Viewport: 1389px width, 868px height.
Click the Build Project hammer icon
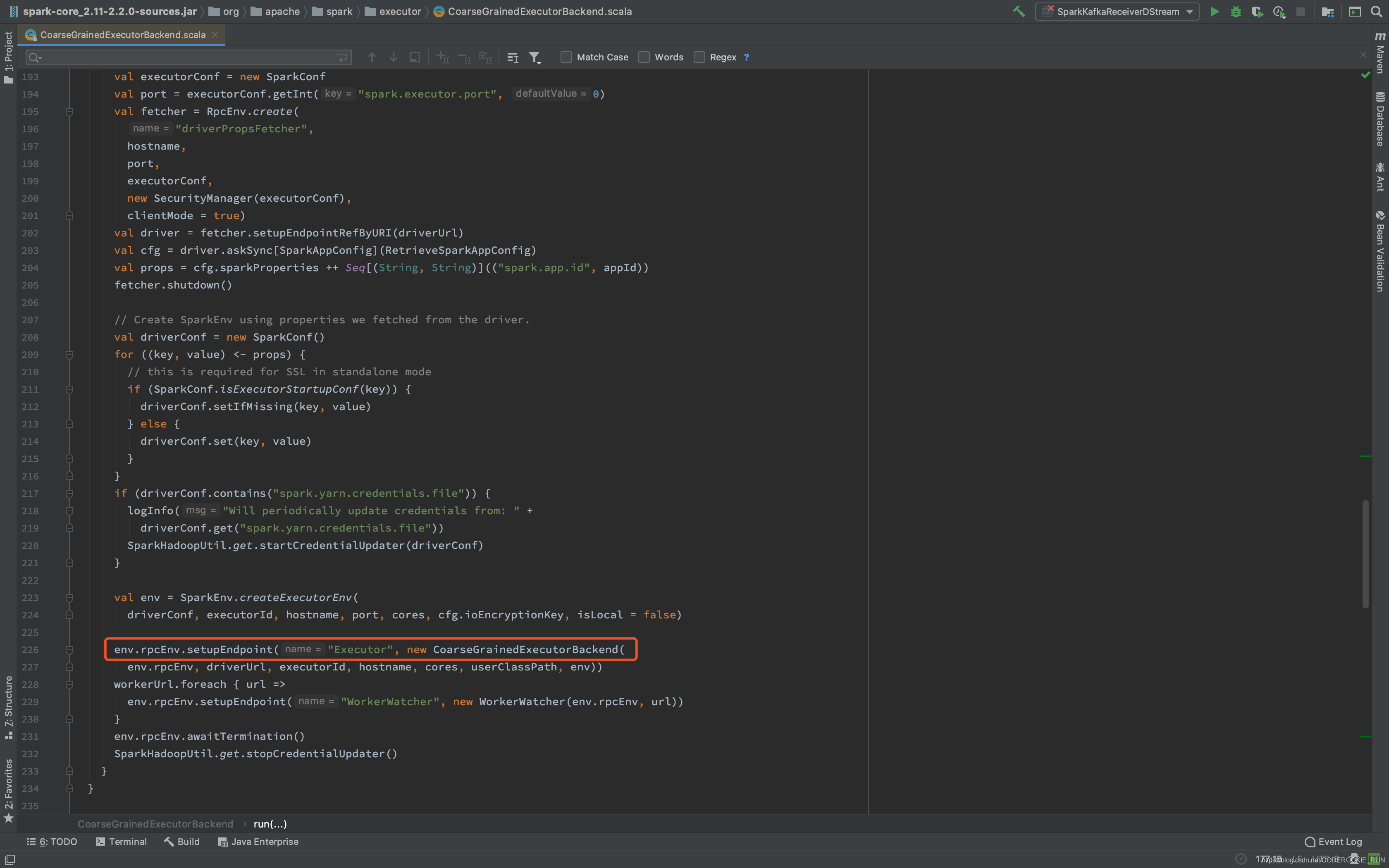1019,12
